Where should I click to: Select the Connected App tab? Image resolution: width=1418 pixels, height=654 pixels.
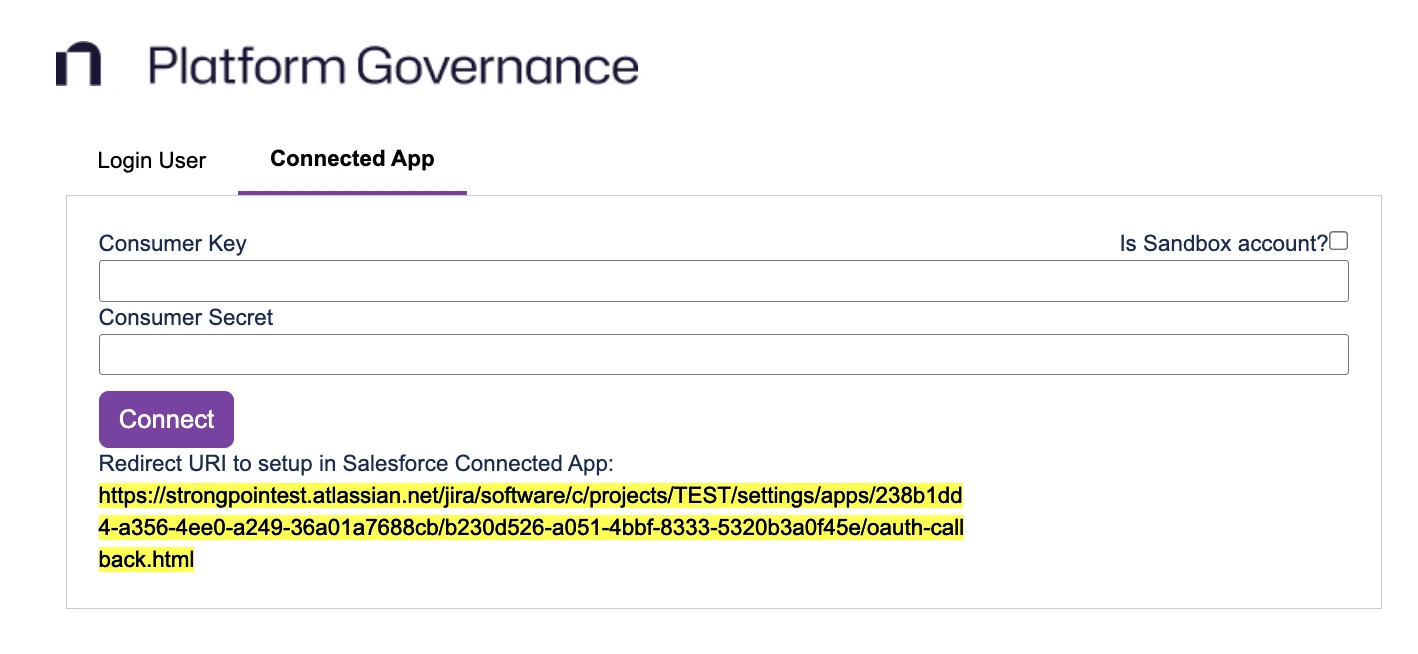352,158
